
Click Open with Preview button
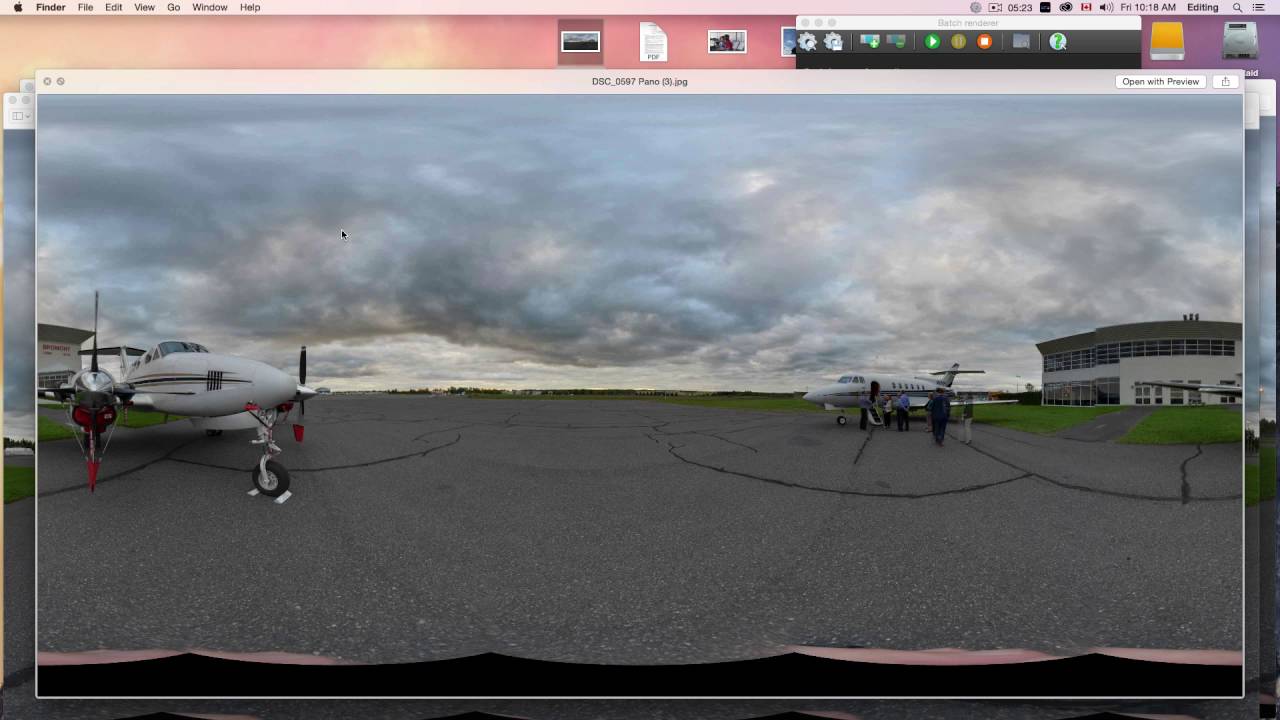tap(1160, 82)
